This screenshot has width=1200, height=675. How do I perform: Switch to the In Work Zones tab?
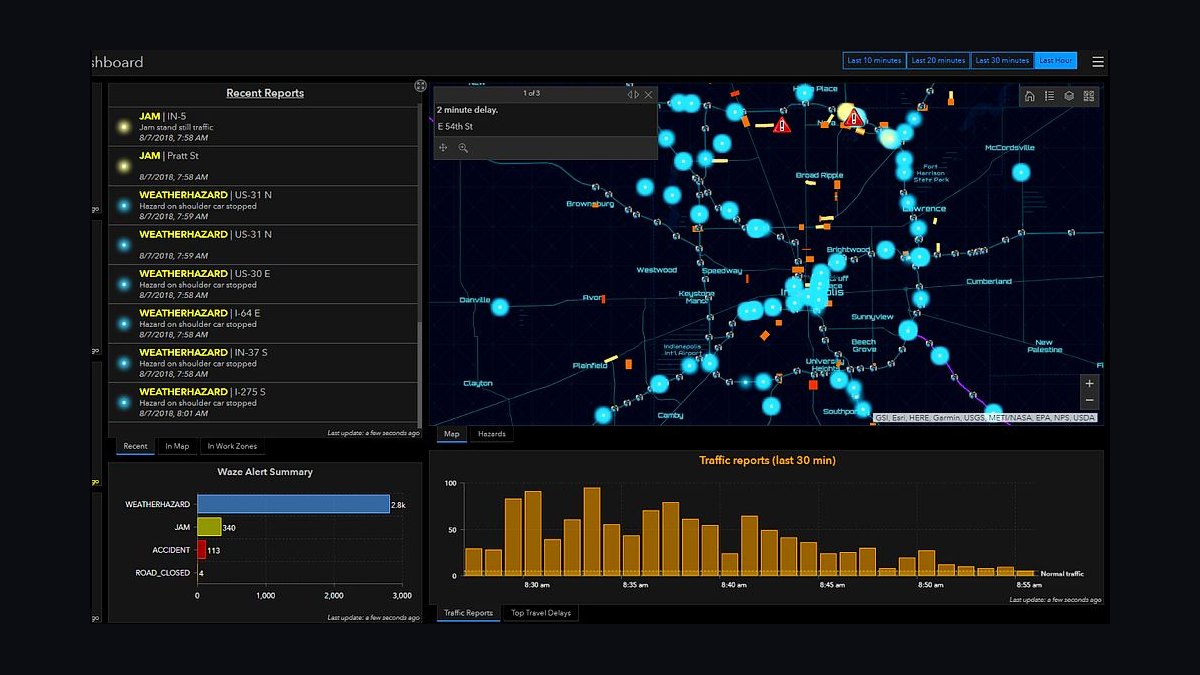pyautogui.click(x=232, y=446)
